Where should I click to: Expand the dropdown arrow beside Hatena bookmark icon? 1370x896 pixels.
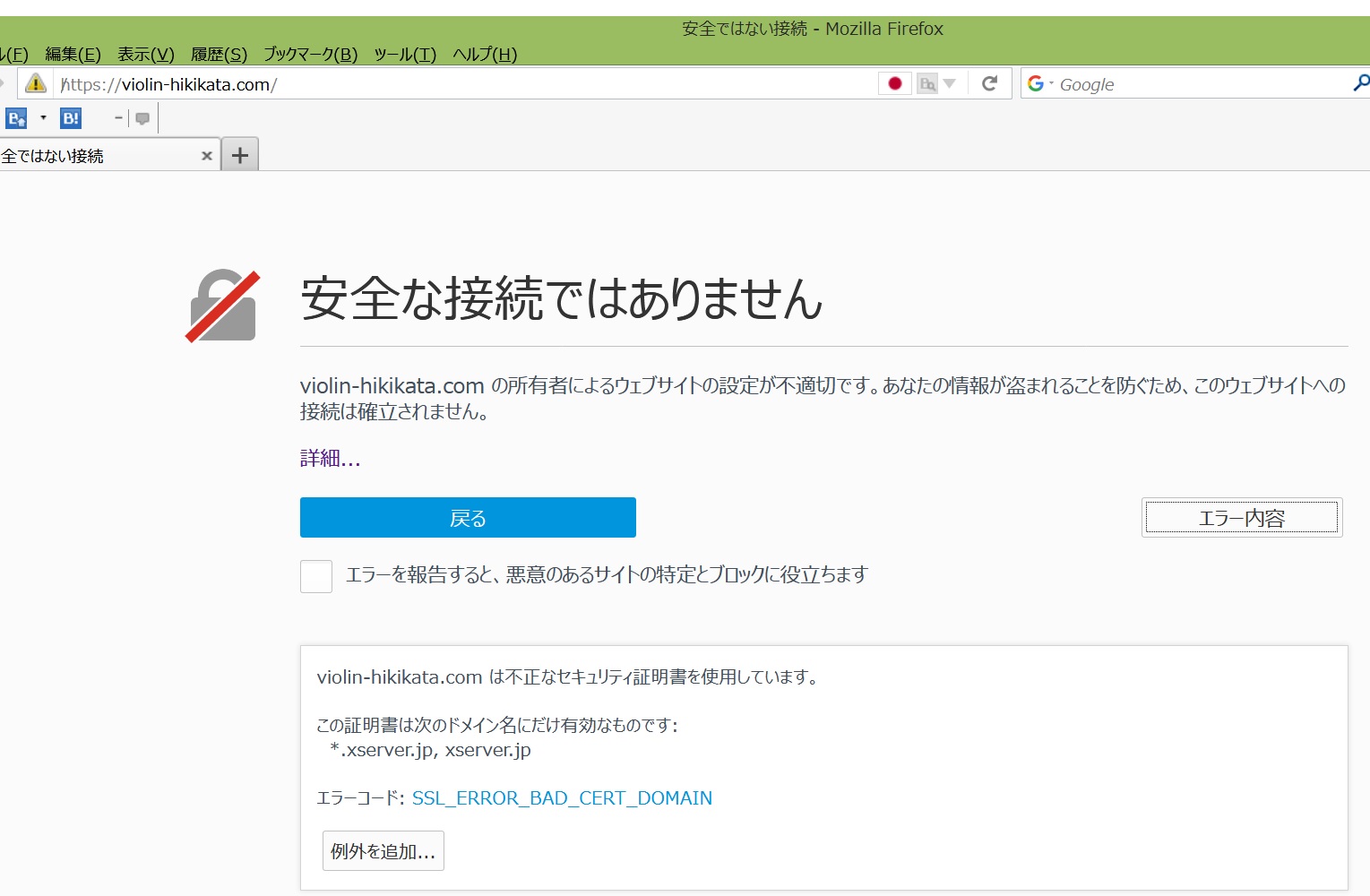(43, 118)
